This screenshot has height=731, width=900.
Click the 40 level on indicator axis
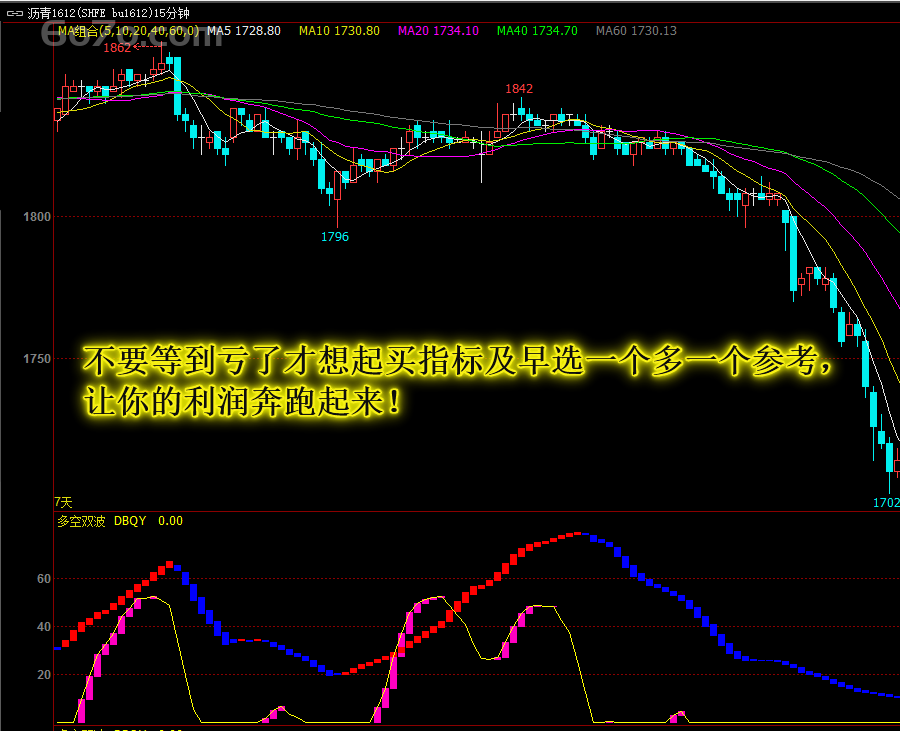tap(44, 627)
